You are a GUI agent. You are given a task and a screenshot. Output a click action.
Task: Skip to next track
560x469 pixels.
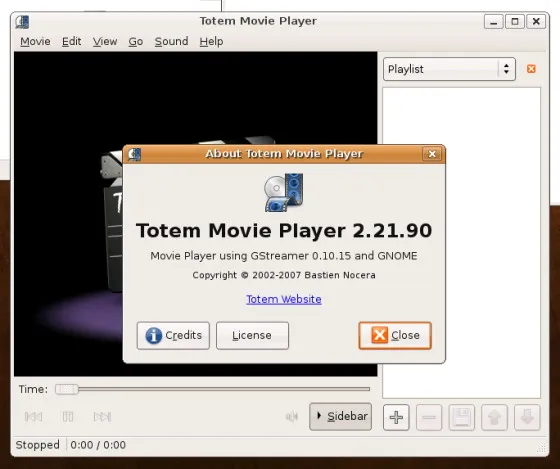[x=102, y=417]
